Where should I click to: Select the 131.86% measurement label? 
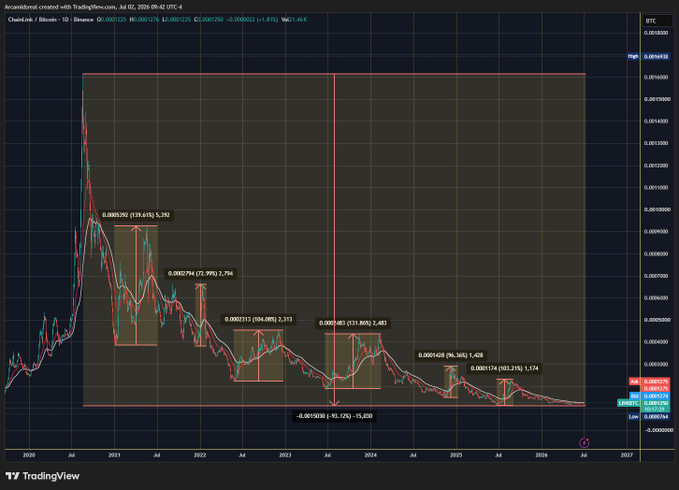pos(353,323)
